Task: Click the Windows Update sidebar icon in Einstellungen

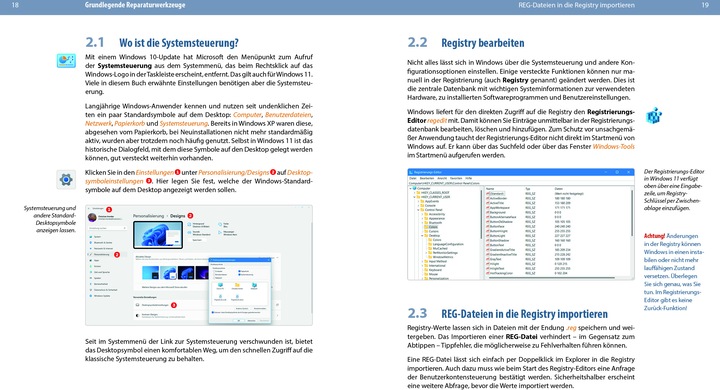Action: 90,296
